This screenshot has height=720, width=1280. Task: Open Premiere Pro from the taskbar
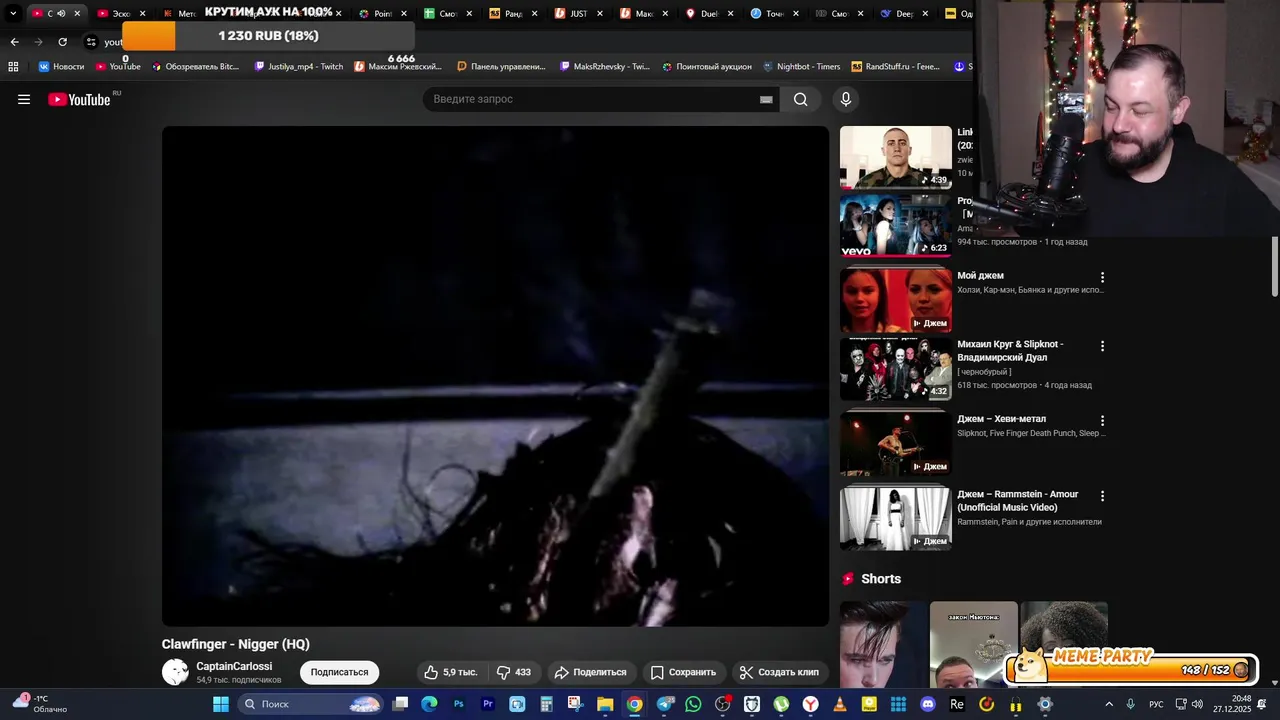(x=488, y=704)
